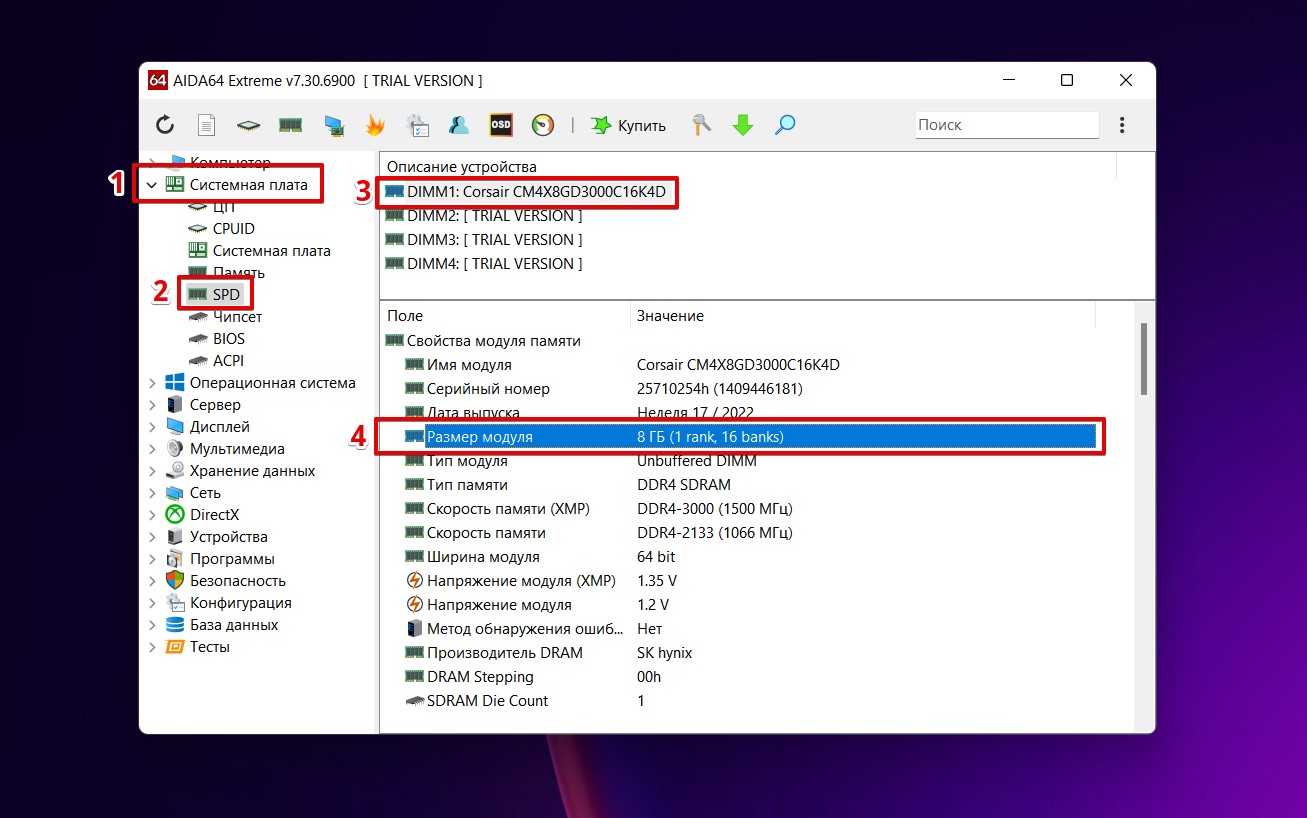Select the Производитель DRAM row
Viewport: 1307px width, 818px height.
750,653
